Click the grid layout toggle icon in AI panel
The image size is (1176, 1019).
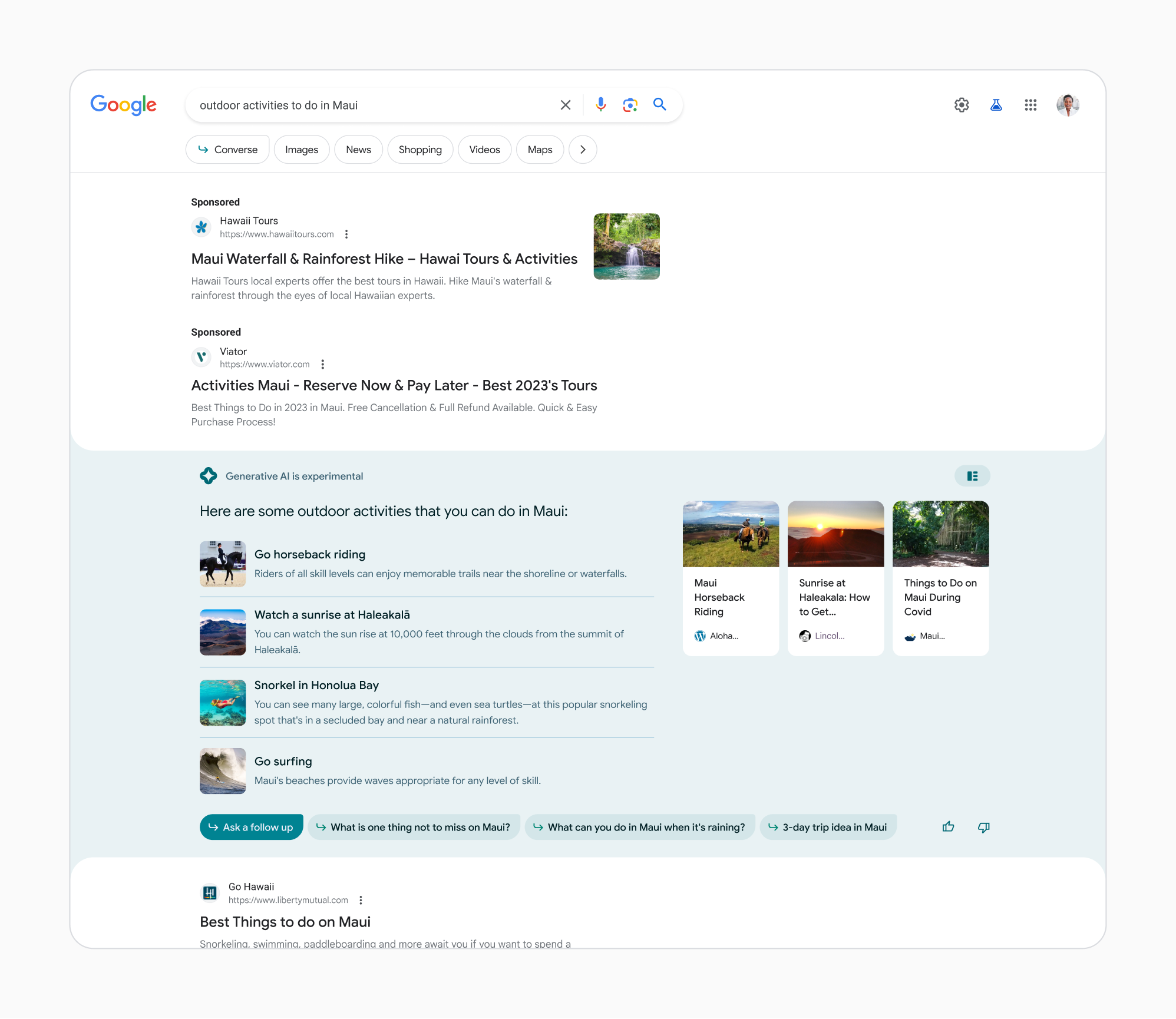[972, 475]
